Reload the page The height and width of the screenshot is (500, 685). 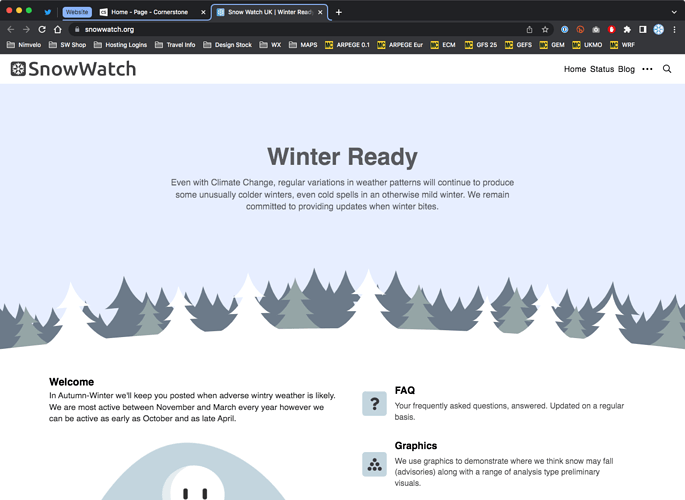pyautogui.click(x=42, y=29)
